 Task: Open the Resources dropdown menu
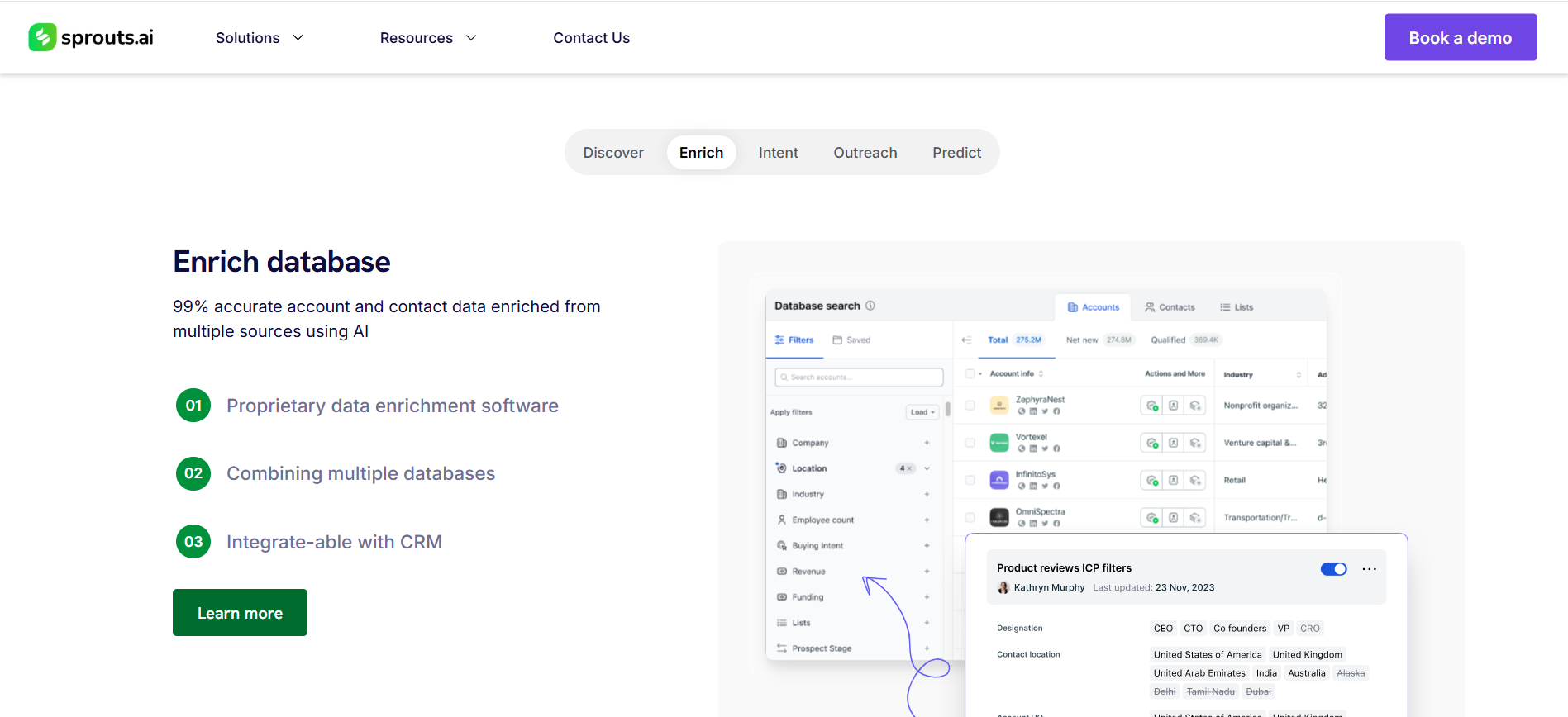click(x=428, y=38)
